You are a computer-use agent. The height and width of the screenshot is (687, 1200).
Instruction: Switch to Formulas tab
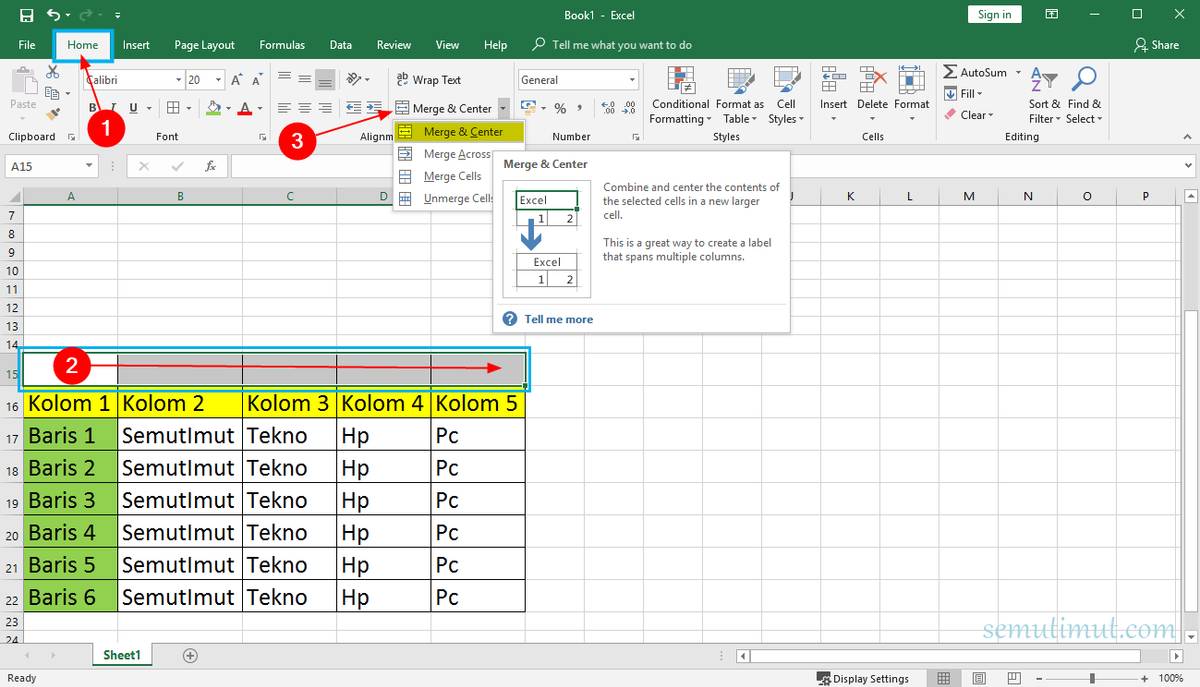[x=282, y=45]
